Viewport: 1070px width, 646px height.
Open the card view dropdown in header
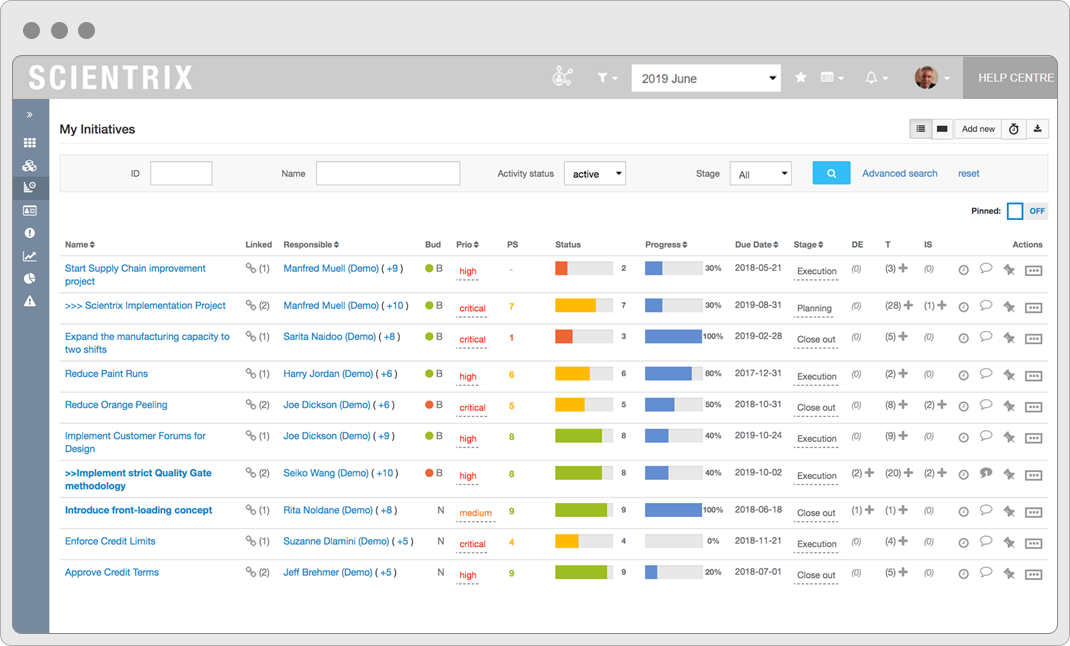point(832,78)
